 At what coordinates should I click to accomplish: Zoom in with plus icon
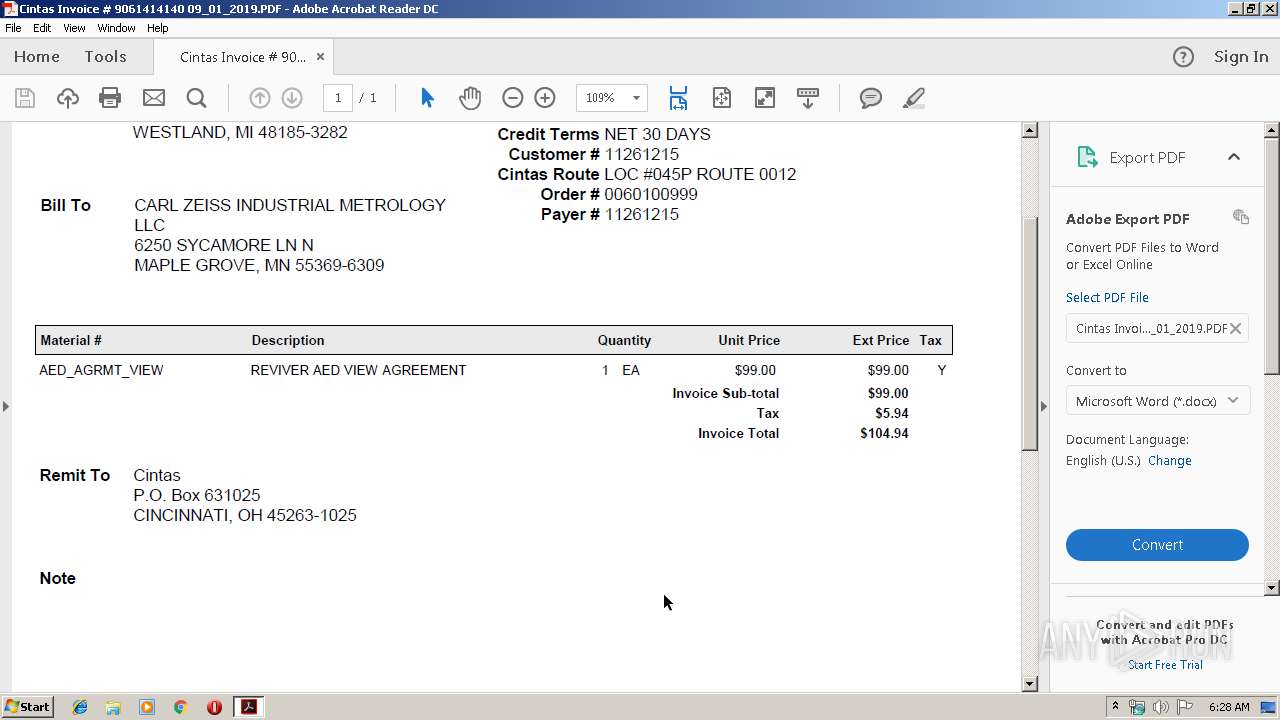click(x=545, y=98)
